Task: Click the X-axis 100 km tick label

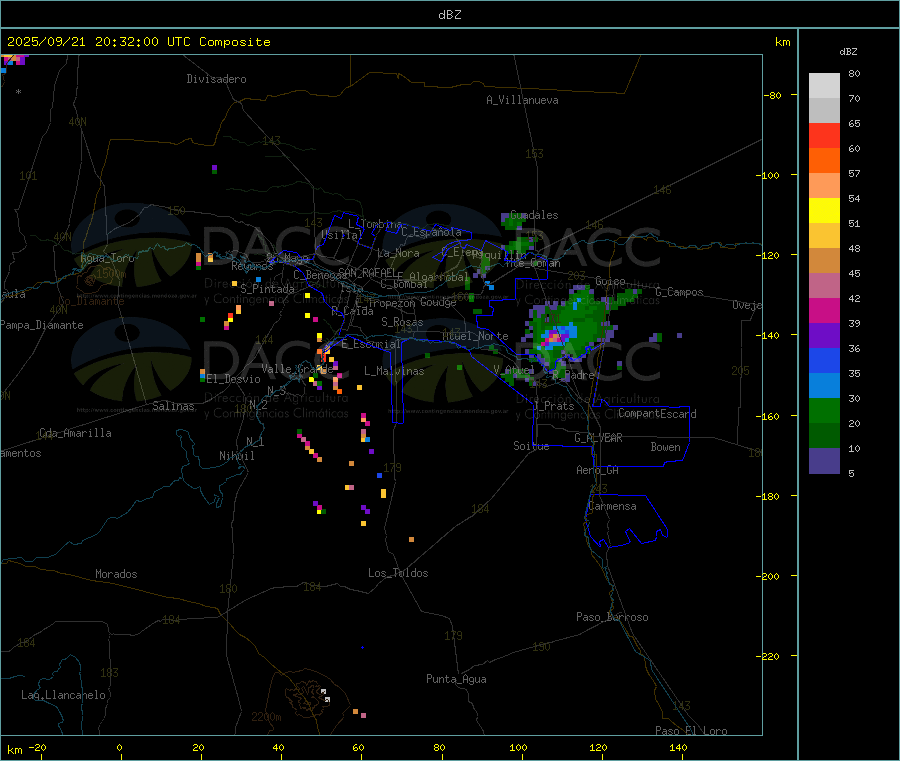Action: tap(518, 747)
